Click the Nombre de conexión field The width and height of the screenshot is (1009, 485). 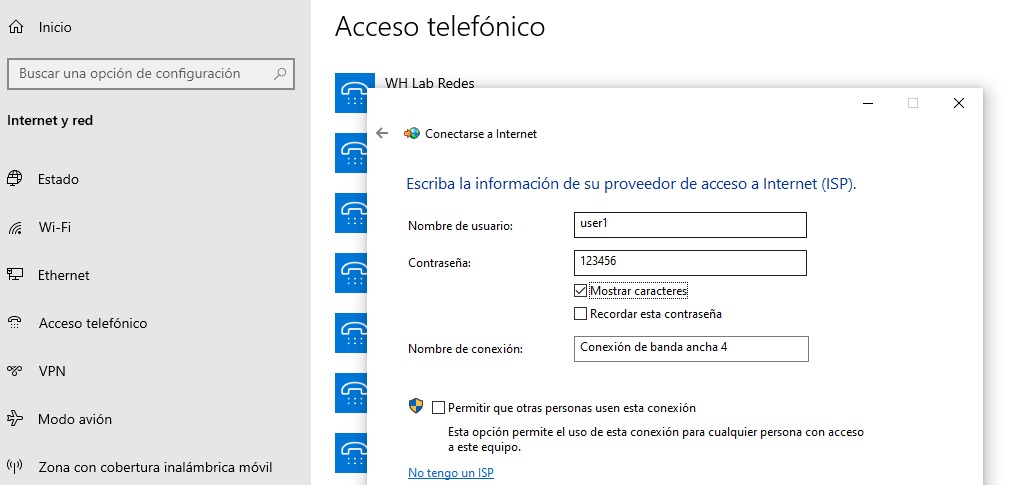click(x=691, y=348)
